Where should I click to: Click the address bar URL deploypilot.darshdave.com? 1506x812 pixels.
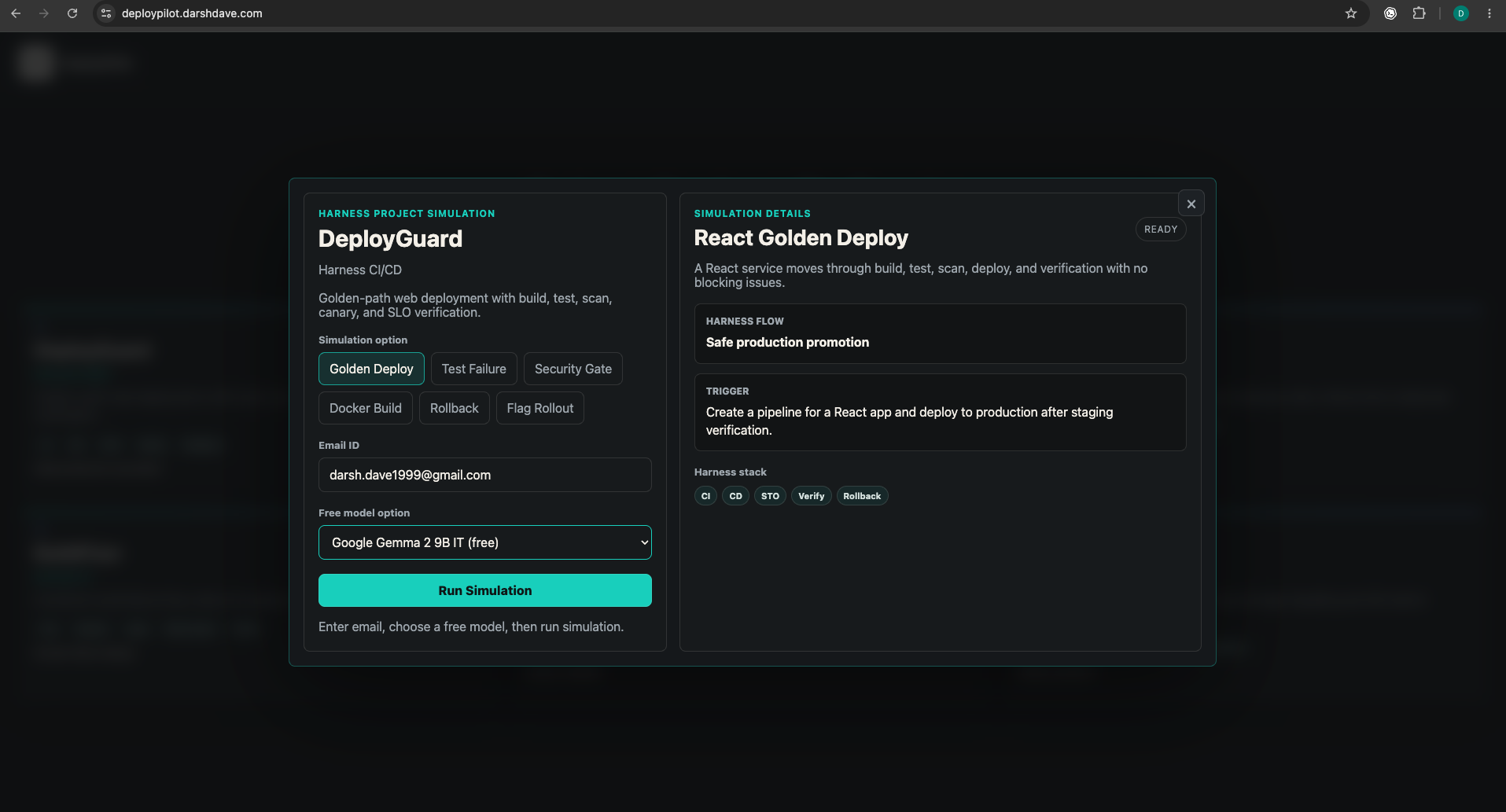click(x=192, y=13)
